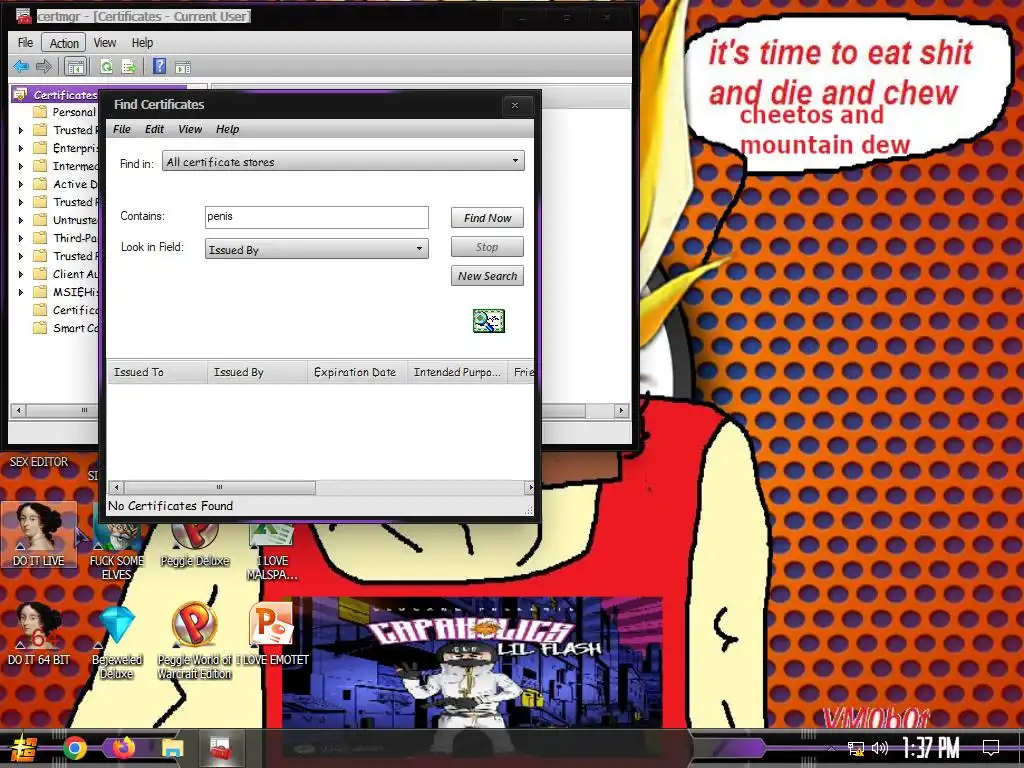
Task: Expand the Enterprise folder node
Action: pyautogui.click(x=21, y=148)
